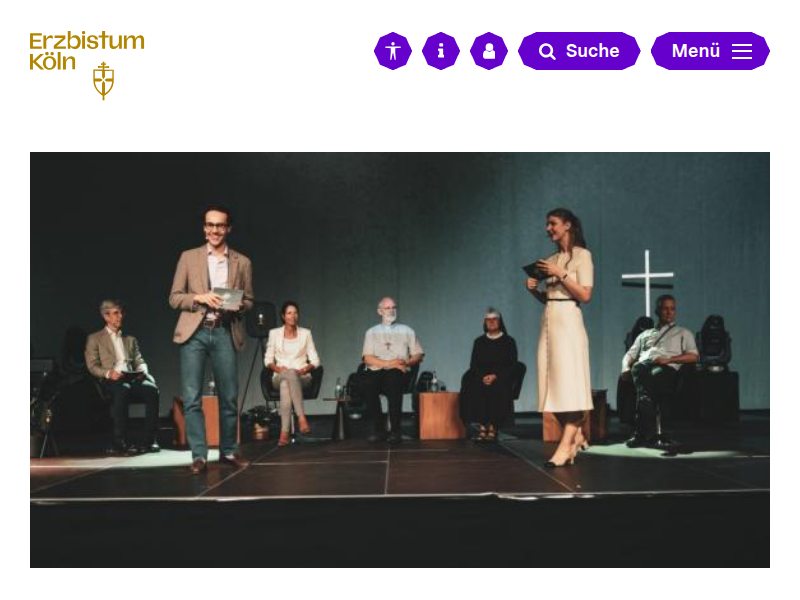The width and height of the screenshot is (800, 600).
Task: Click the seated man at far right
Action: point(658,370)
